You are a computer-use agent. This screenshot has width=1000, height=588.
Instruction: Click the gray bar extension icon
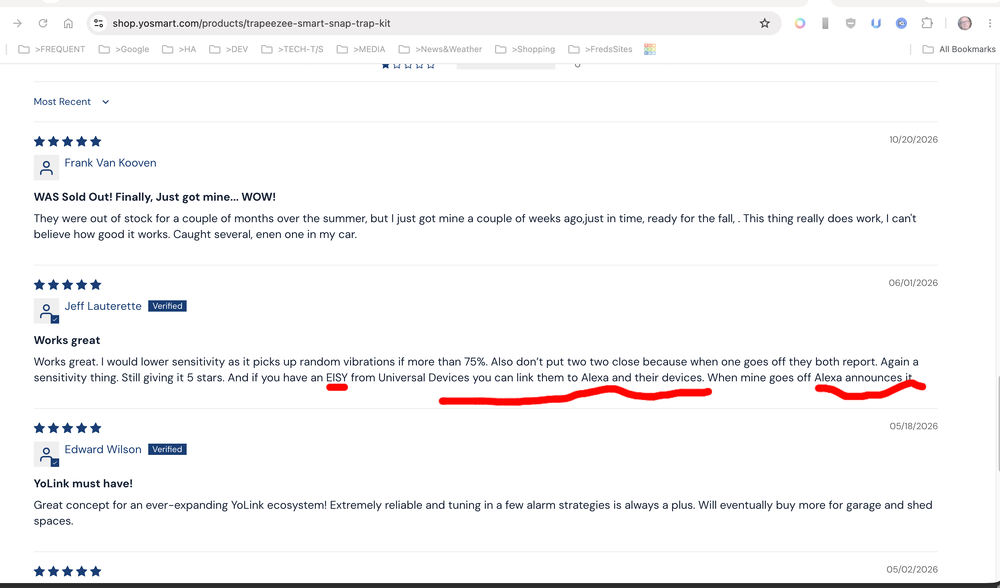pyautogui.click(x=825, y=24)
